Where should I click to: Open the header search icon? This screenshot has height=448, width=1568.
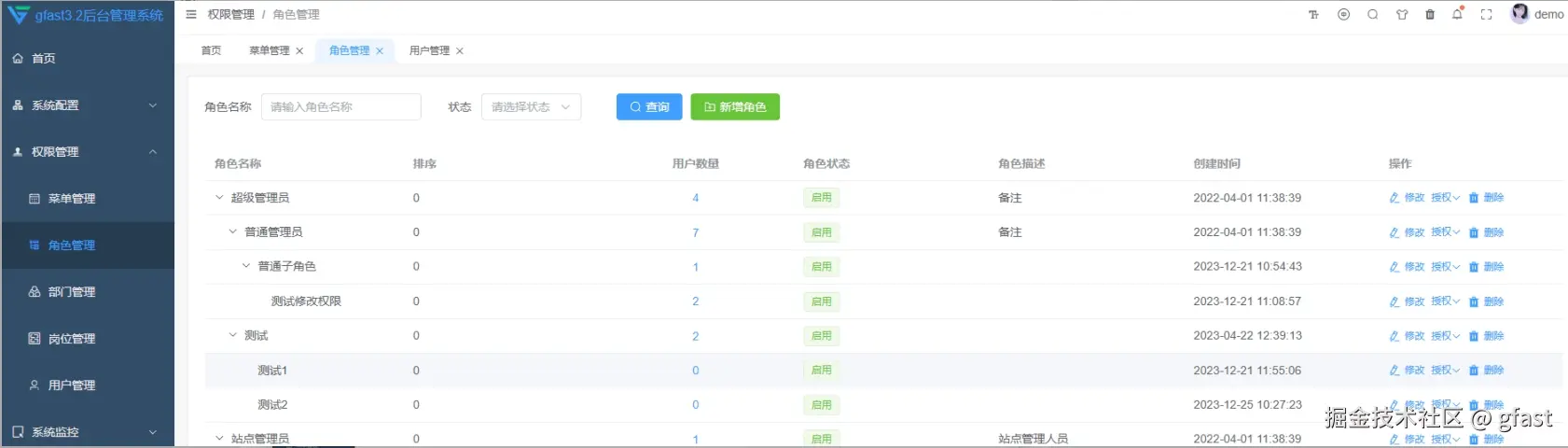tap(1372, 15)
